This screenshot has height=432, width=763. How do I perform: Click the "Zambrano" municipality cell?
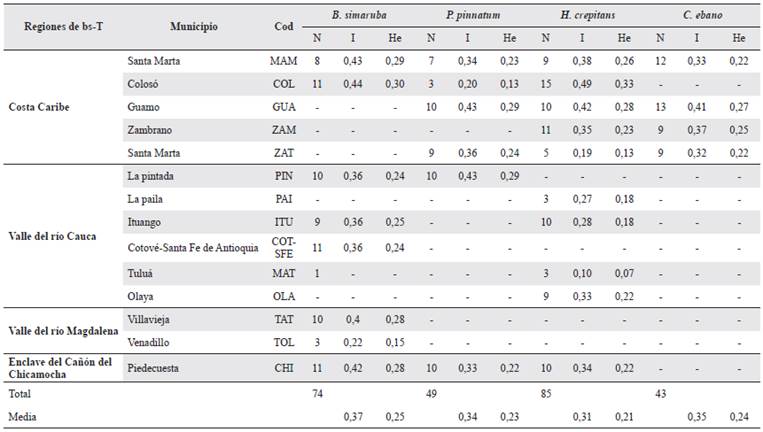(x=149, y=130)
